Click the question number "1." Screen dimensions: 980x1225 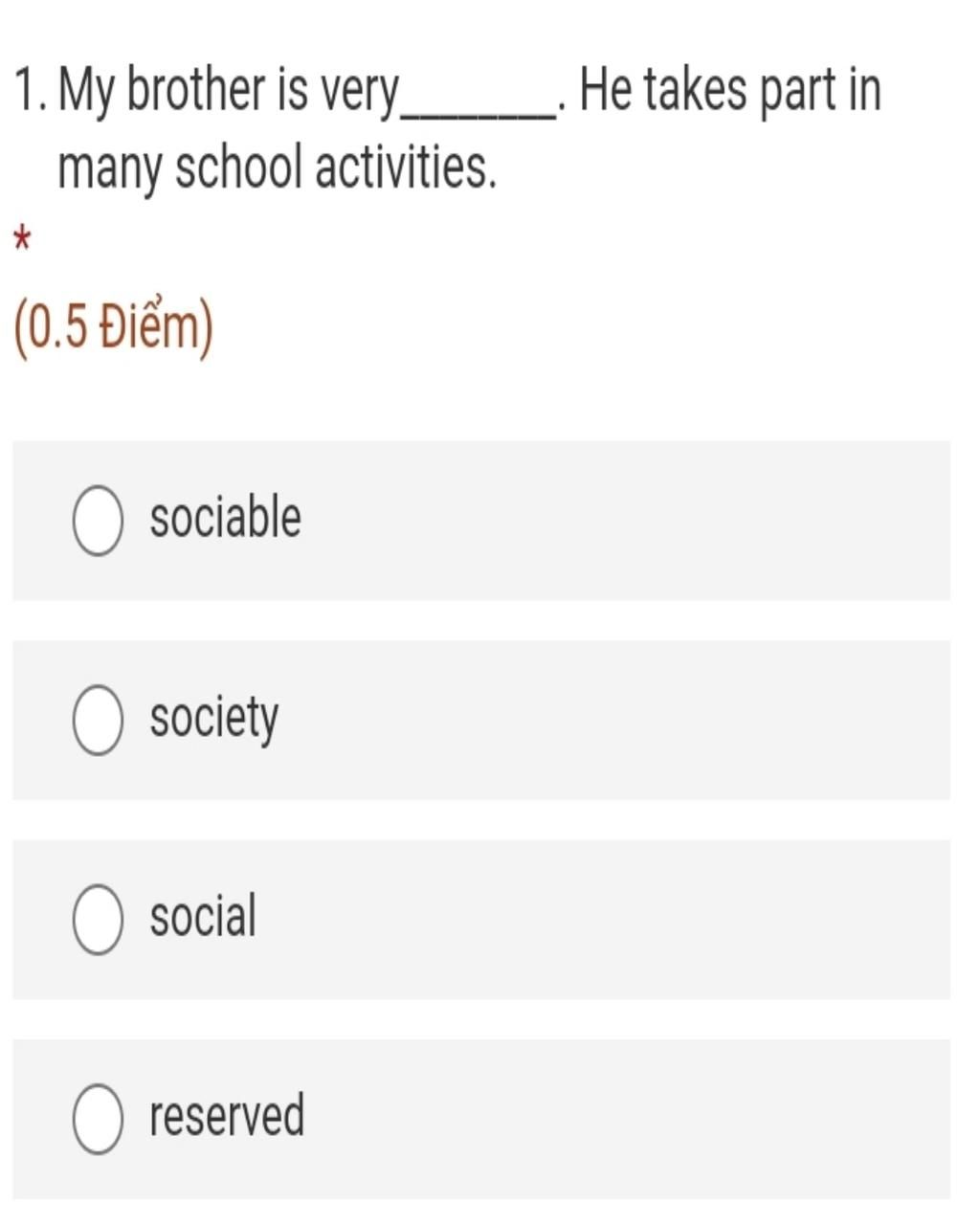pos(31,91)
